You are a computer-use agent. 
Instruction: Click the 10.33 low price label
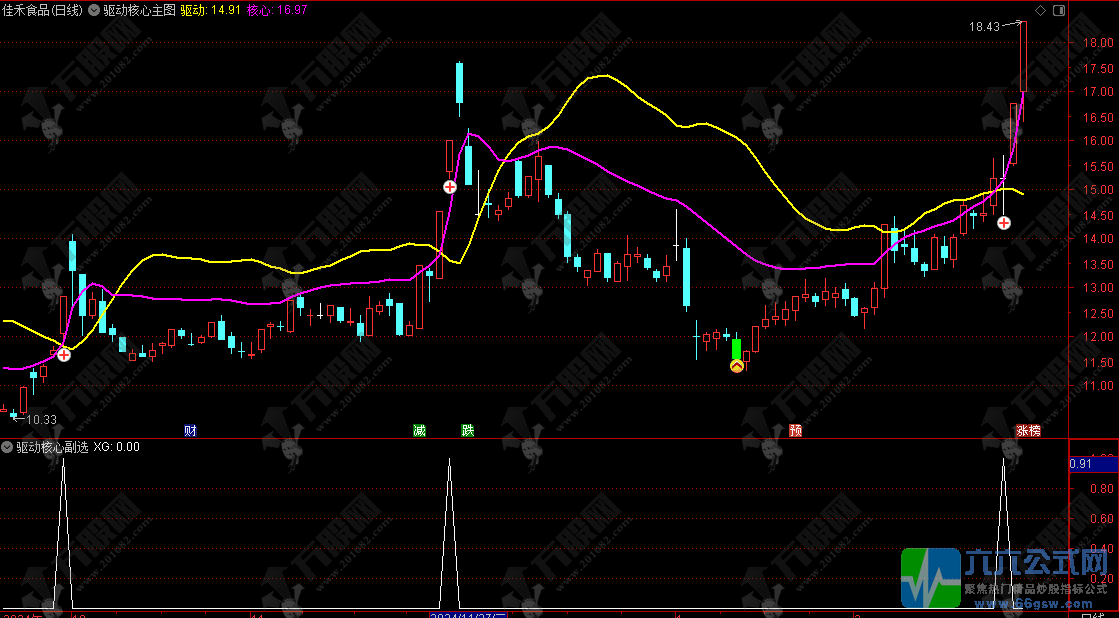tap(40, 420)
